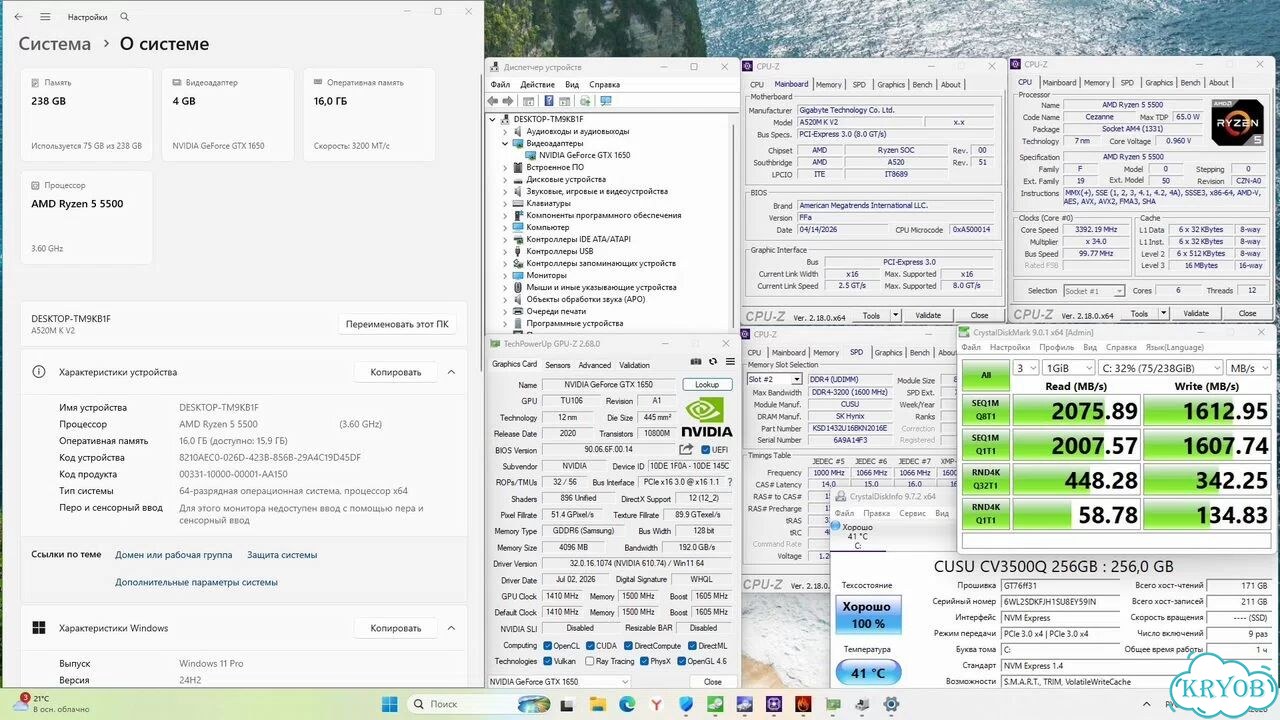The width and height of the screenshot is (1280, 720).
Task: Click Копировать for Характеристики устройства
Action: coord(396,372)
